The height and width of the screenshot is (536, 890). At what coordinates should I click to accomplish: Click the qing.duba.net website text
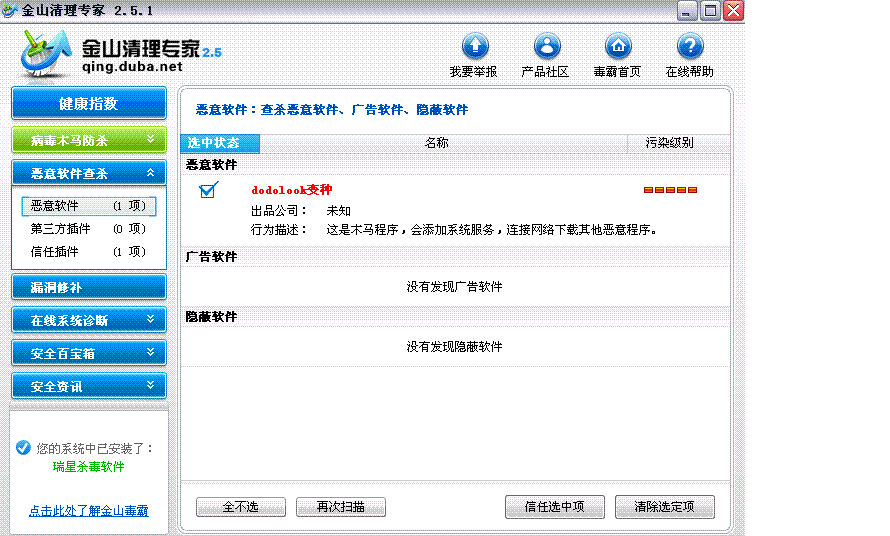132,66
